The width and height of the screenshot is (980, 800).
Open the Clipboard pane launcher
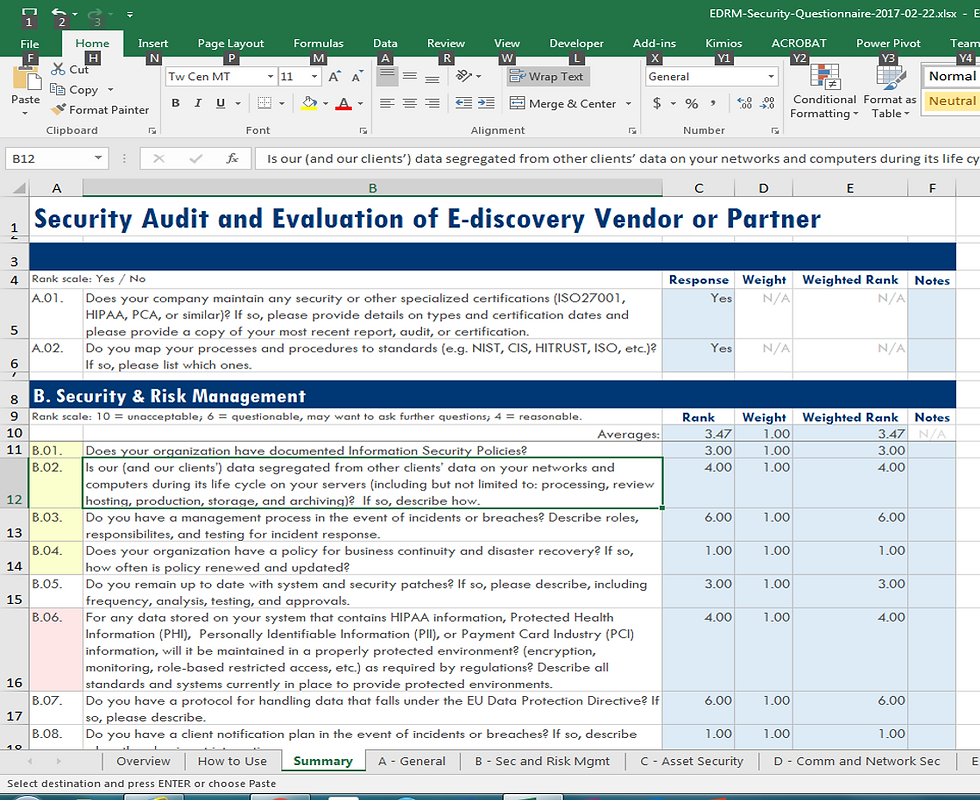pyautogui.click(x=152, y=131)
